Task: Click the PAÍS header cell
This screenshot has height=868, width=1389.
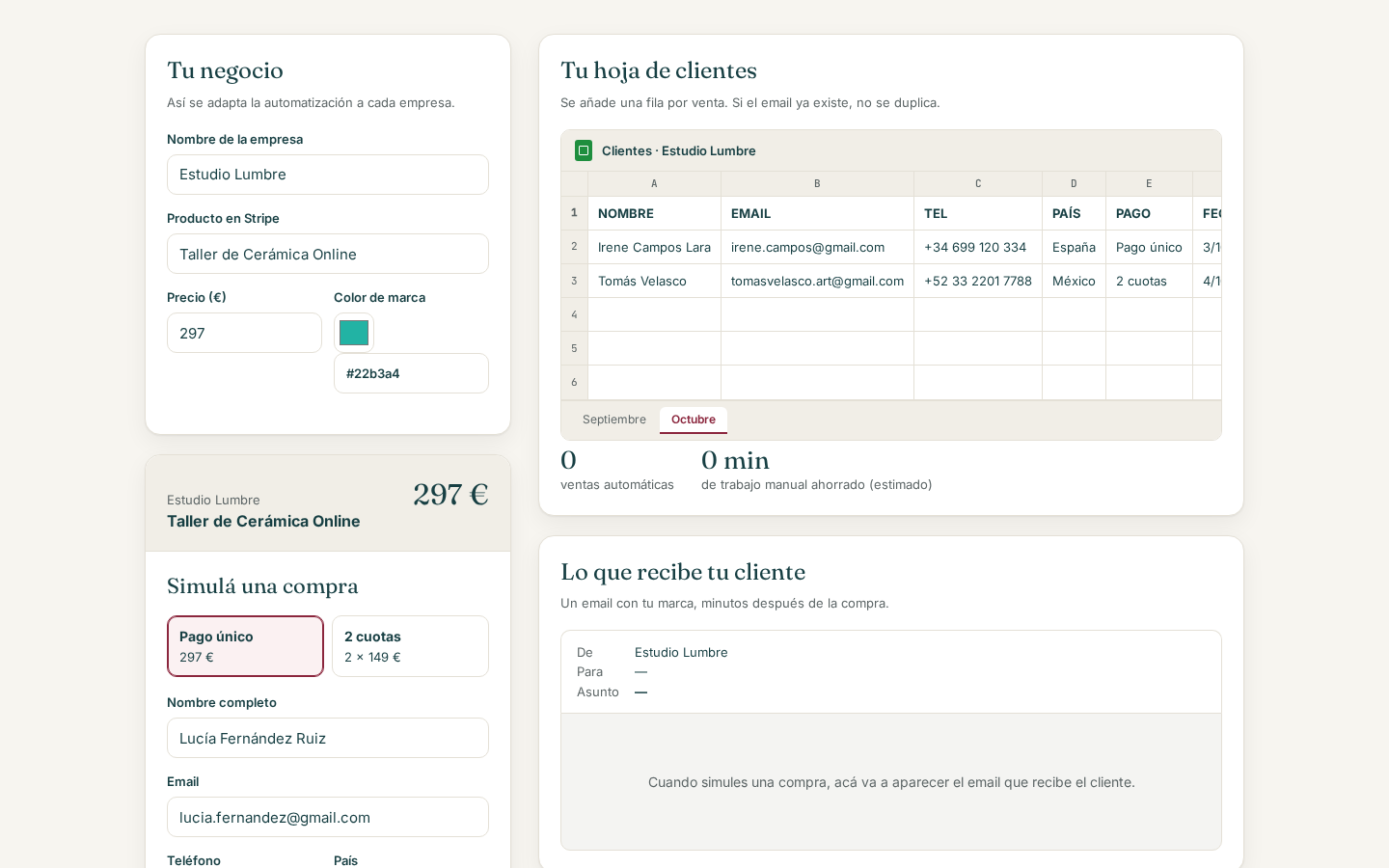Action: (x=1074, y=213)
